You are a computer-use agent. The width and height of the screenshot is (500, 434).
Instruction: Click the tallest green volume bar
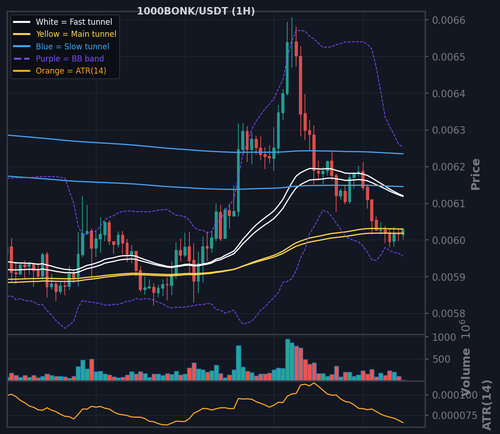click(x=288, y=360)
